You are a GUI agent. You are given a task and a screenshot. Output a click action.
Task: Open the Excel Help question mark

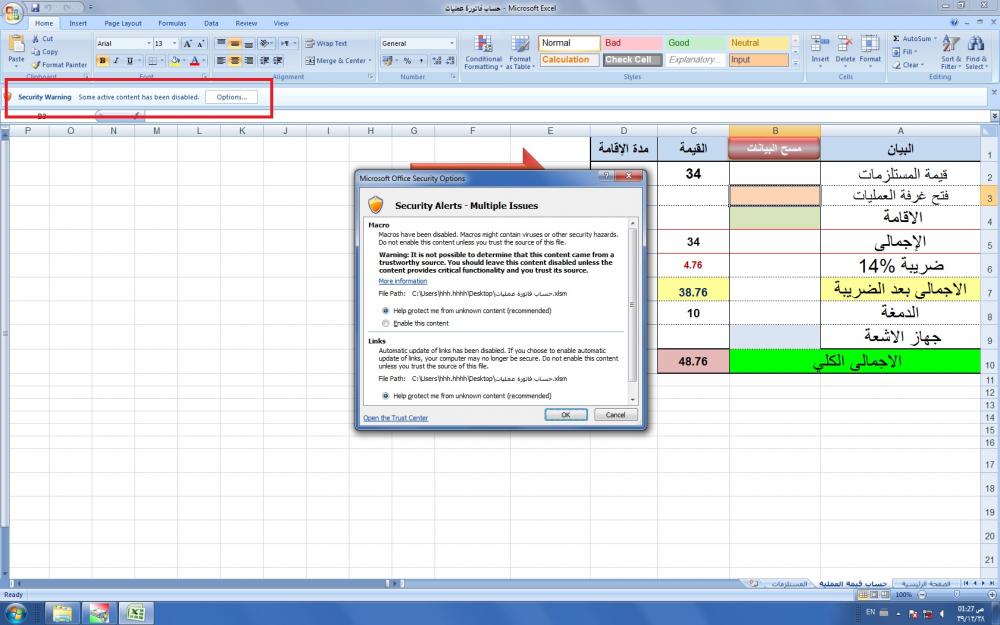(x=954, y=22)
